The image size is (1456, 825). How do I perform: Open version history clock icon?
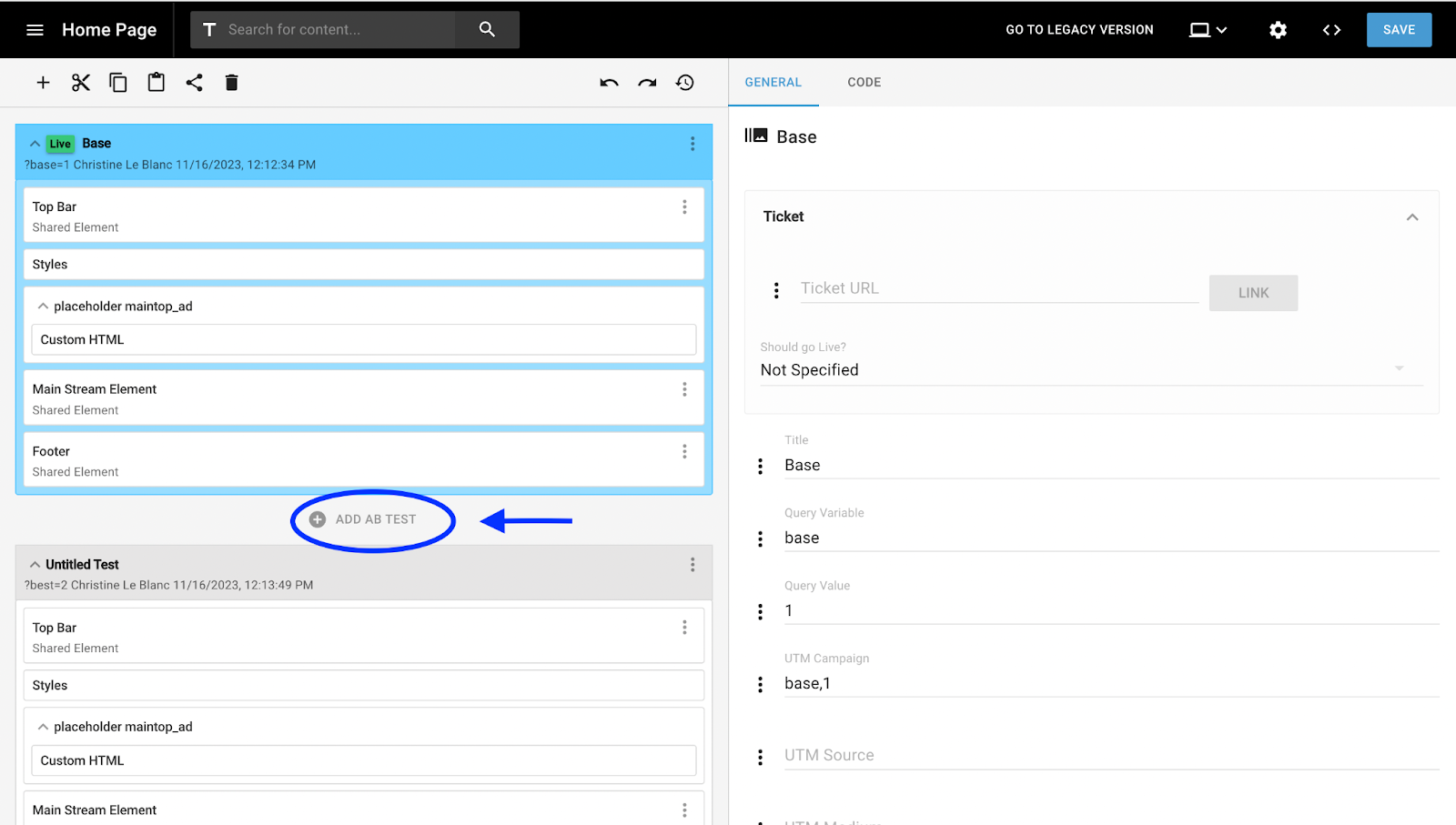[684, 82]
